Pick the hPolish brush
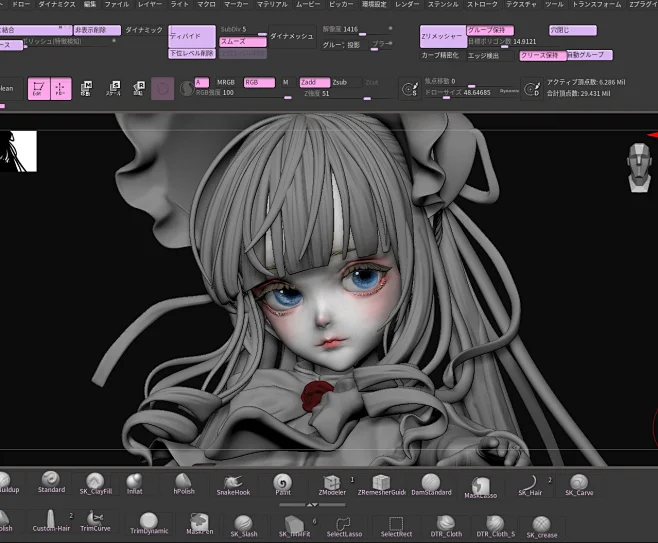Image resolution: width=658 pixels, height=543 pixels. tap(184, 484)
